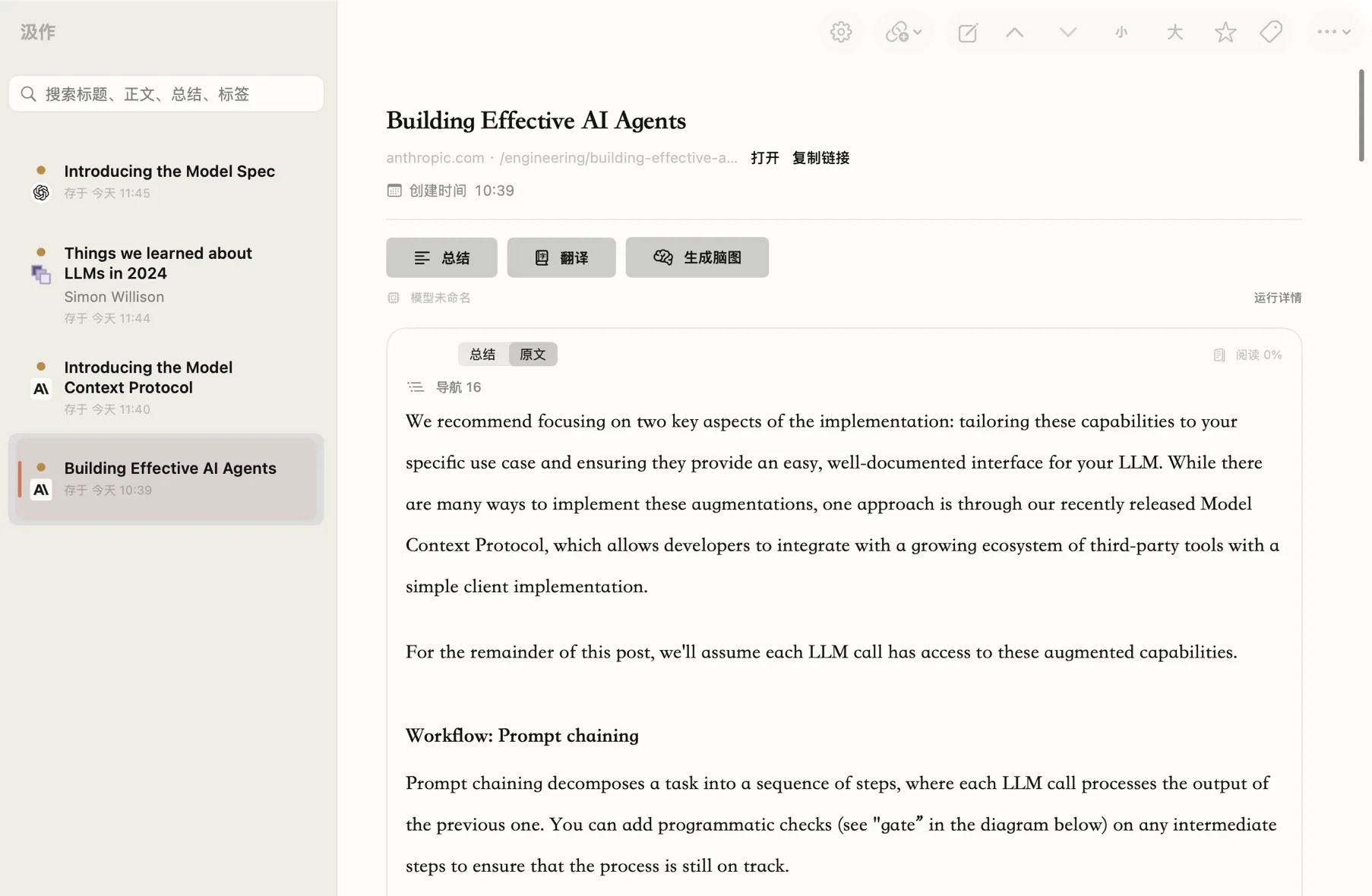This screenshot has width=1372, height=896.
Task: Go to next article with down chevron
Action: coord(1067,32)
